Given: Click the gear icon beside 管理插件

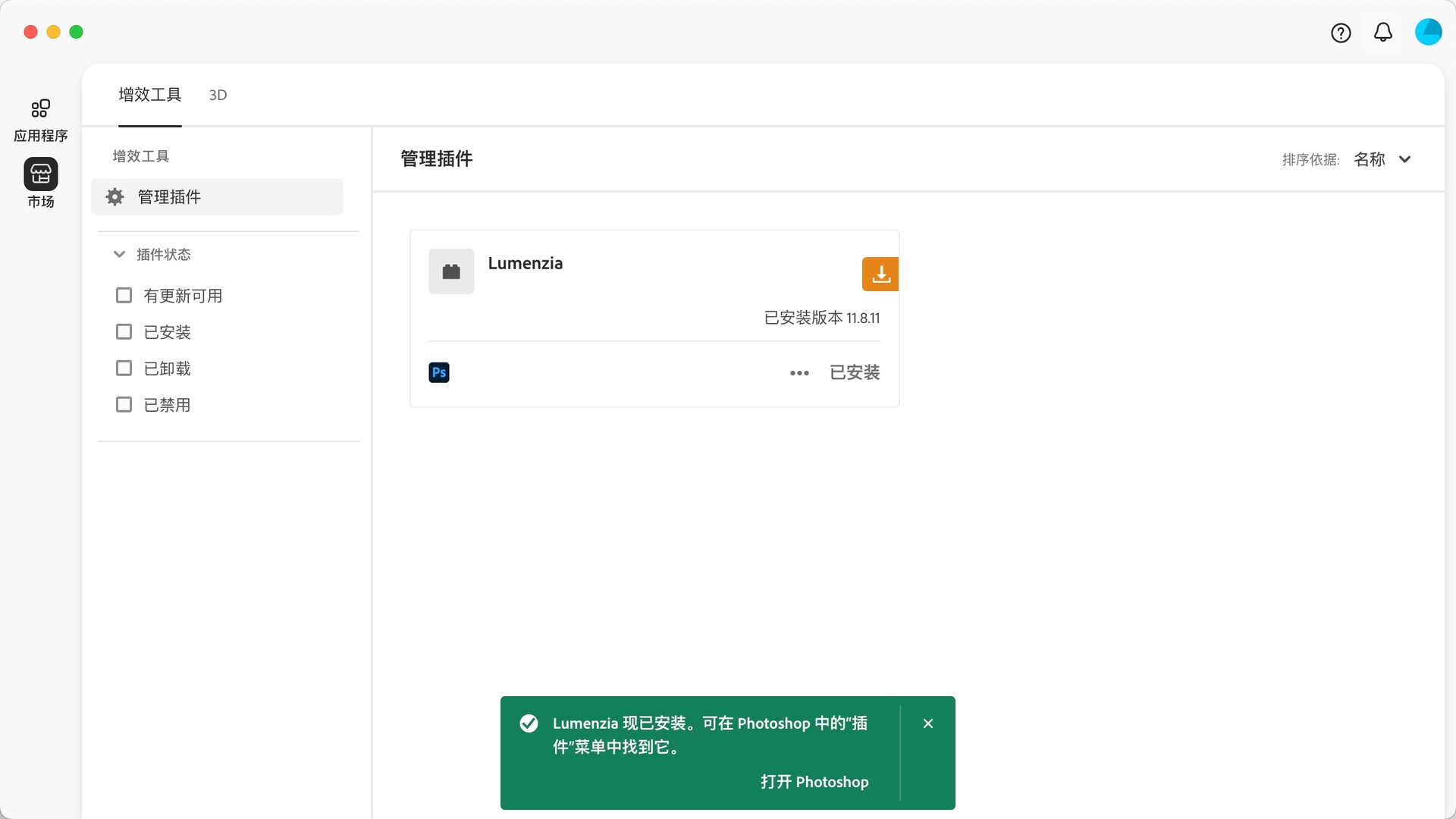Looking at the screenshot, I should tap(115, 197).
